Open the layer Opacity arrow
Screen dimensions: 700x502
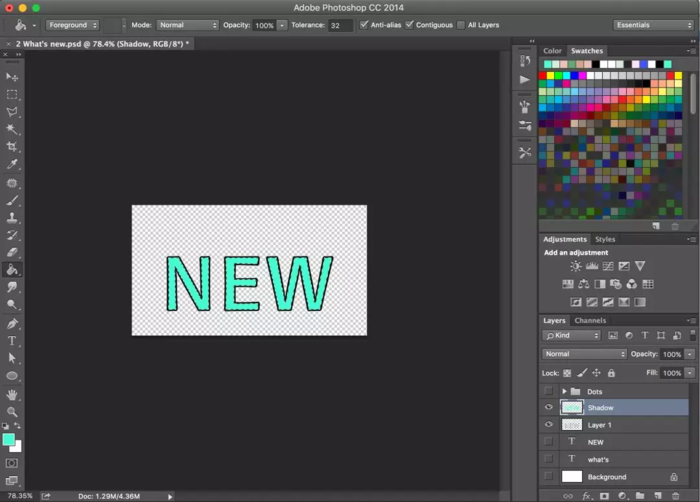[690, 354]
